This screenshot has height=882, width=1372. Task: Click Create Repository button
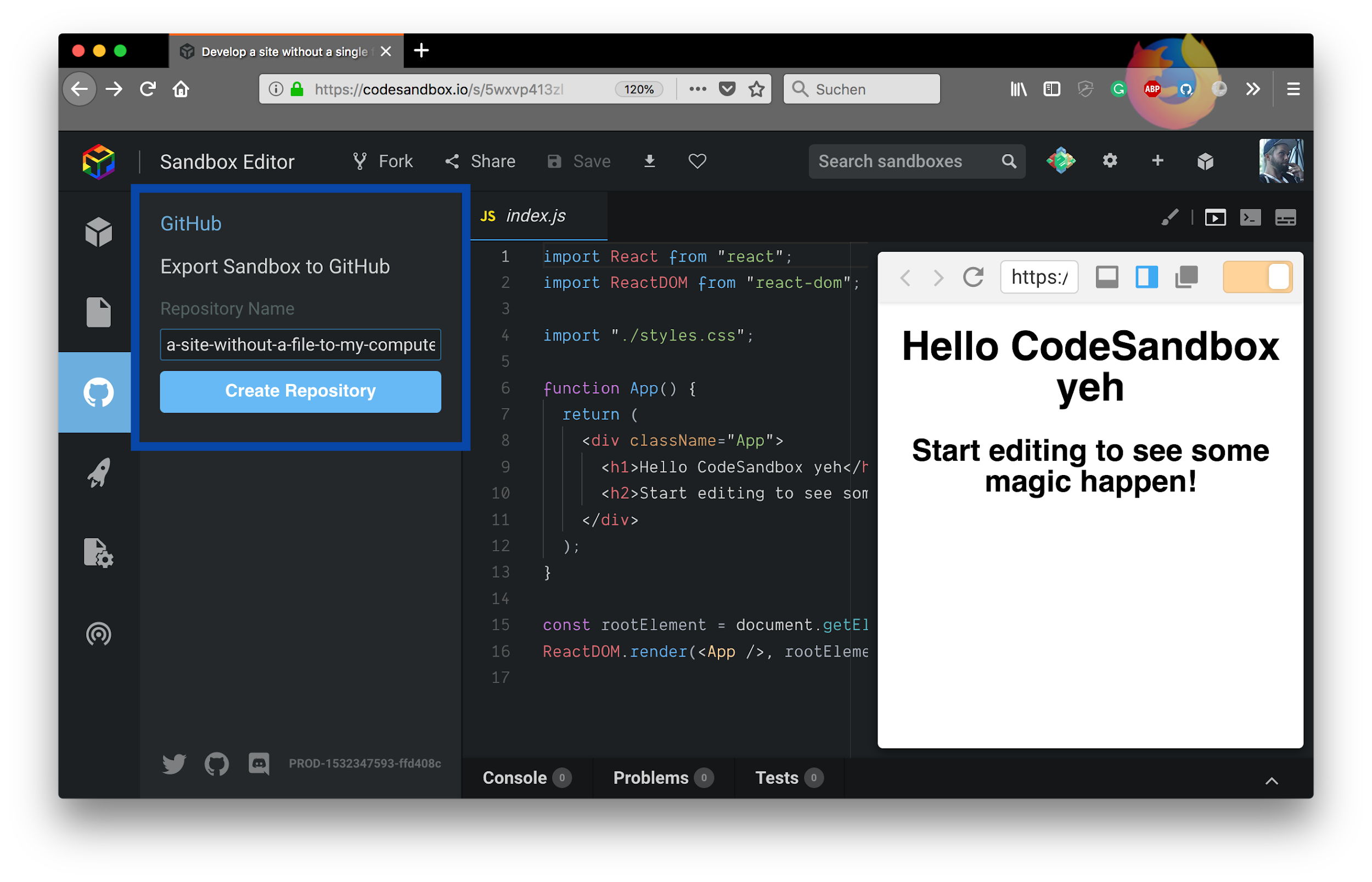(x=300, y=391)
